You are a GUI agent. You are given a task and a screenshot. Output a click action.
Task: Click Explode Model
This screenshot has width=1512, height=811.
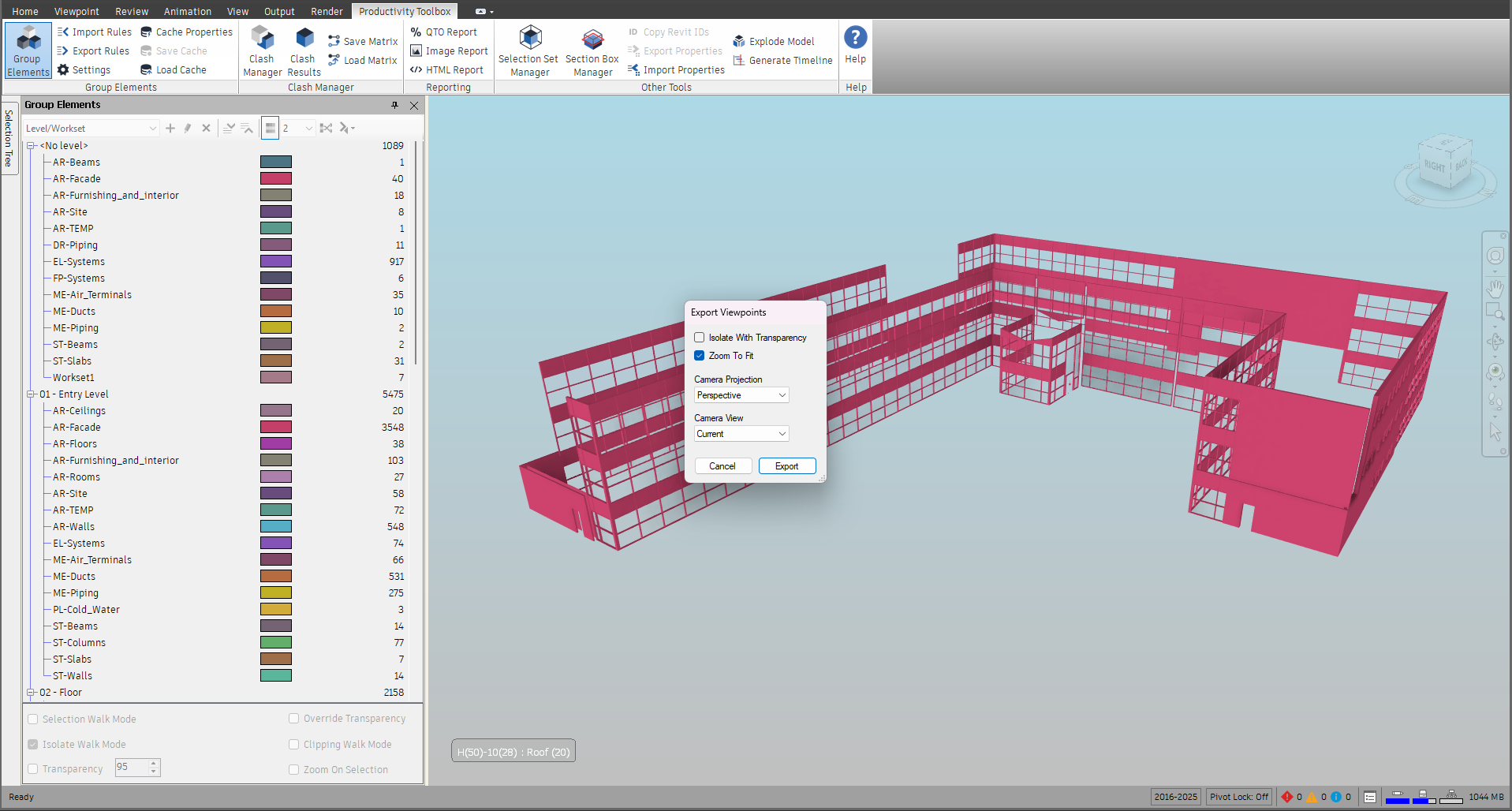[774, 41]
